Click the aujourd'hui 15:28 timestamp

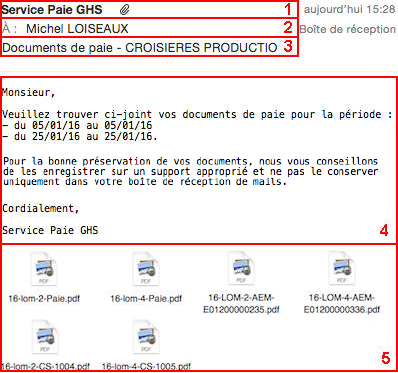(x=349, y=9)
